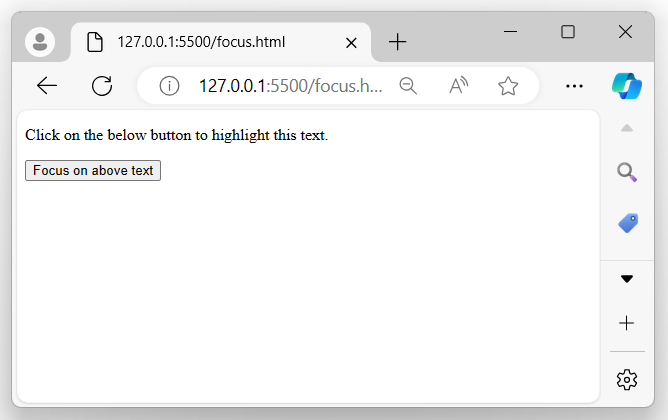Click the sidebar down arrow

627,279
